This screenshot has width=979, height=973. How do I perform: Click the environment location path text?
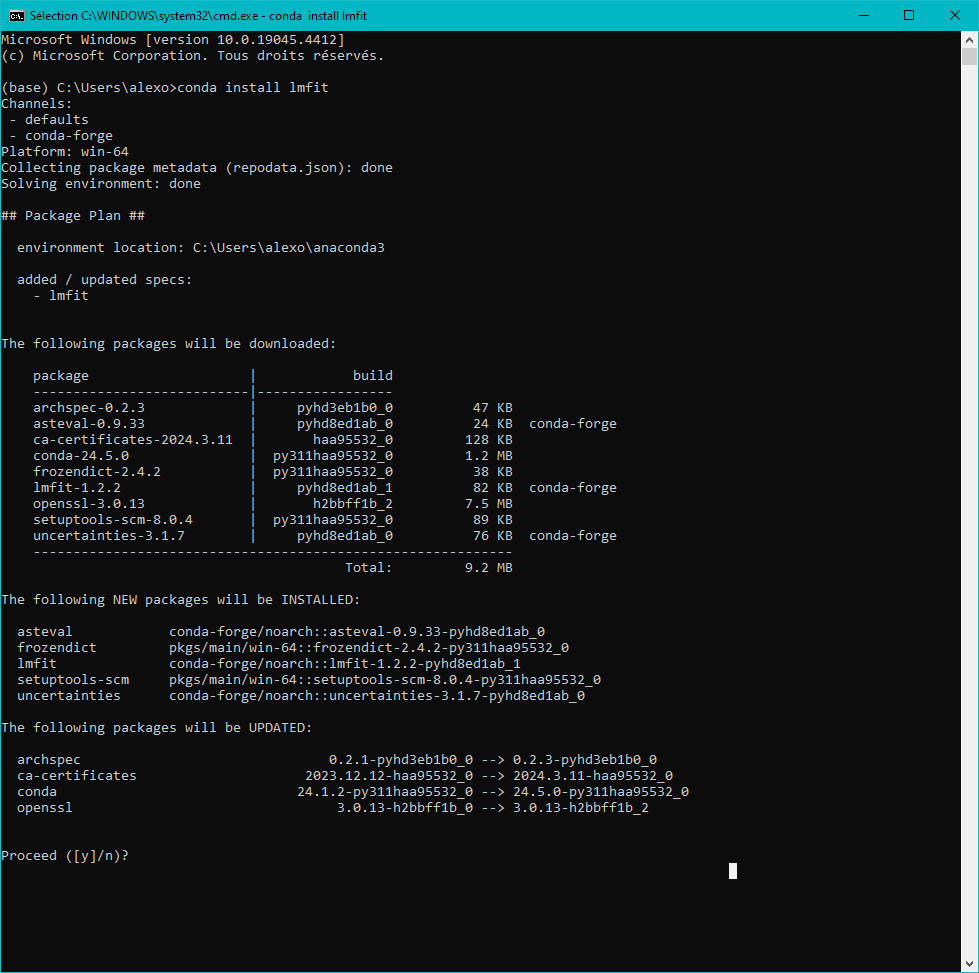[288, 248]
